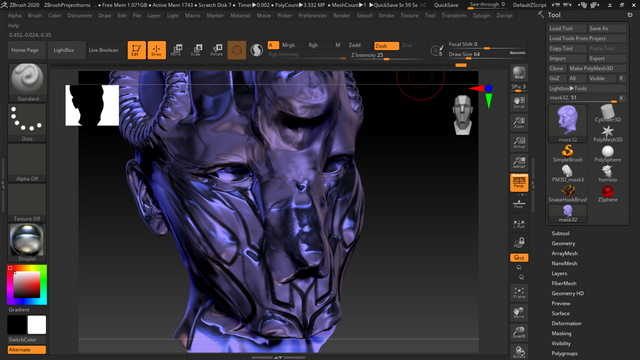Expand the Subtool section
The image size is (640, 360).
coord(560,233)
